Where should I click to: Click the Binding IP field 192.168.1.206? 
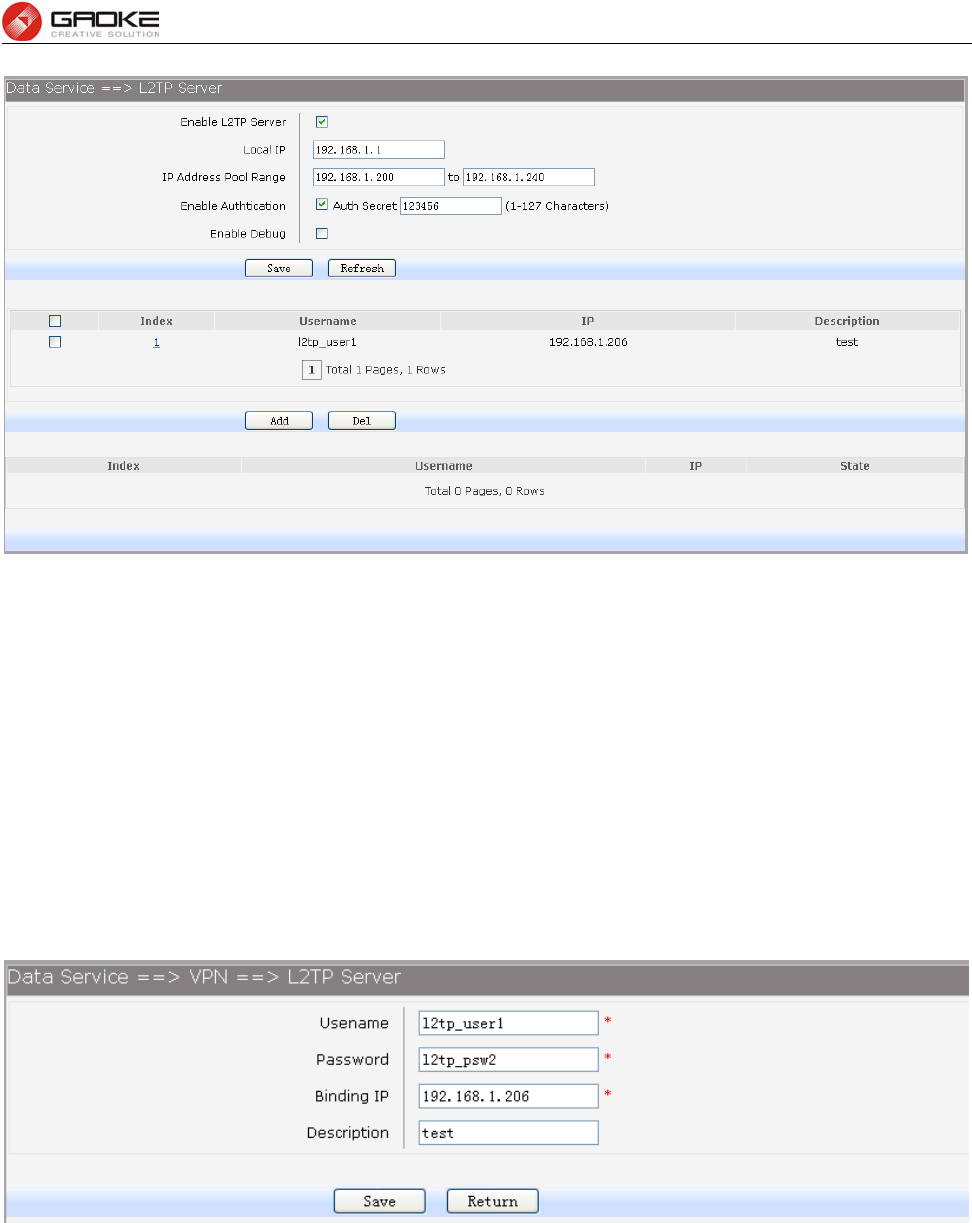tap(508, 1096)
